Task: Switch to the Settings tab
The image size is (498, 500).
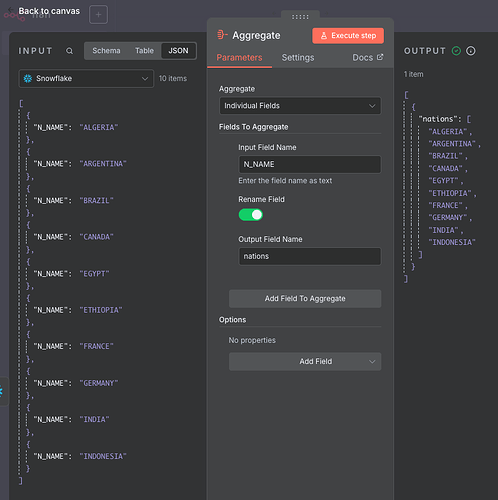Action: click(x=298, y=58)
